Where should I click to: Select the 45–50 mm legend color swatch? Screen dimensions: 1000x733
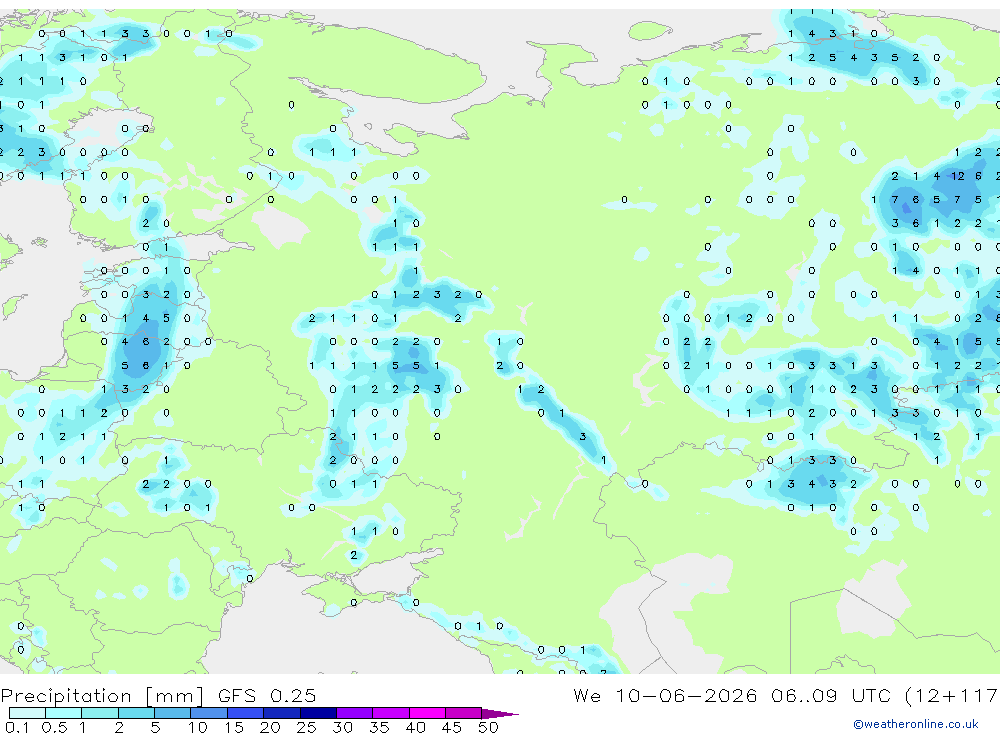point(463,713)
